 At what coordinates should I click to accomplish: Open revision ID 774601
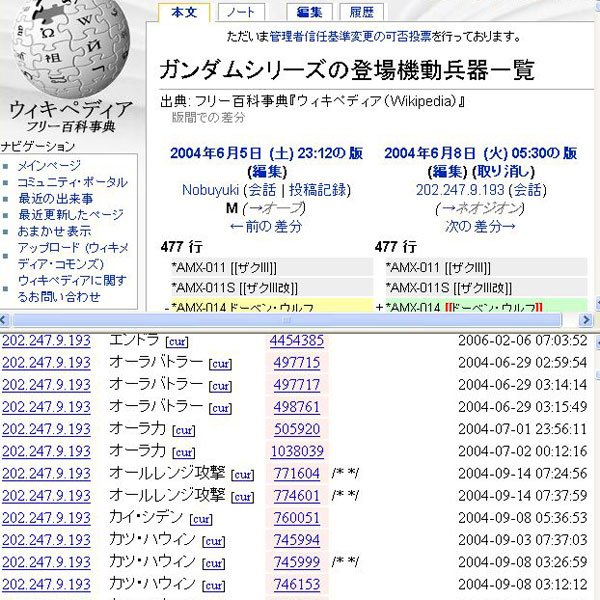click(x=297, y=496)
